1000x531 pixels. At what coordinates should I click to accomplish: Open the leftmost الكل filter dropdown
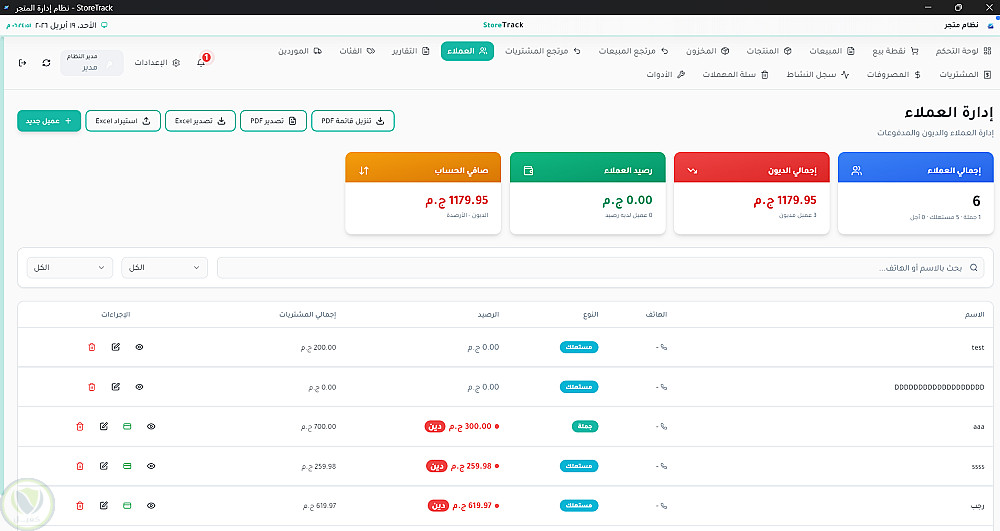(x=70, y=268)
